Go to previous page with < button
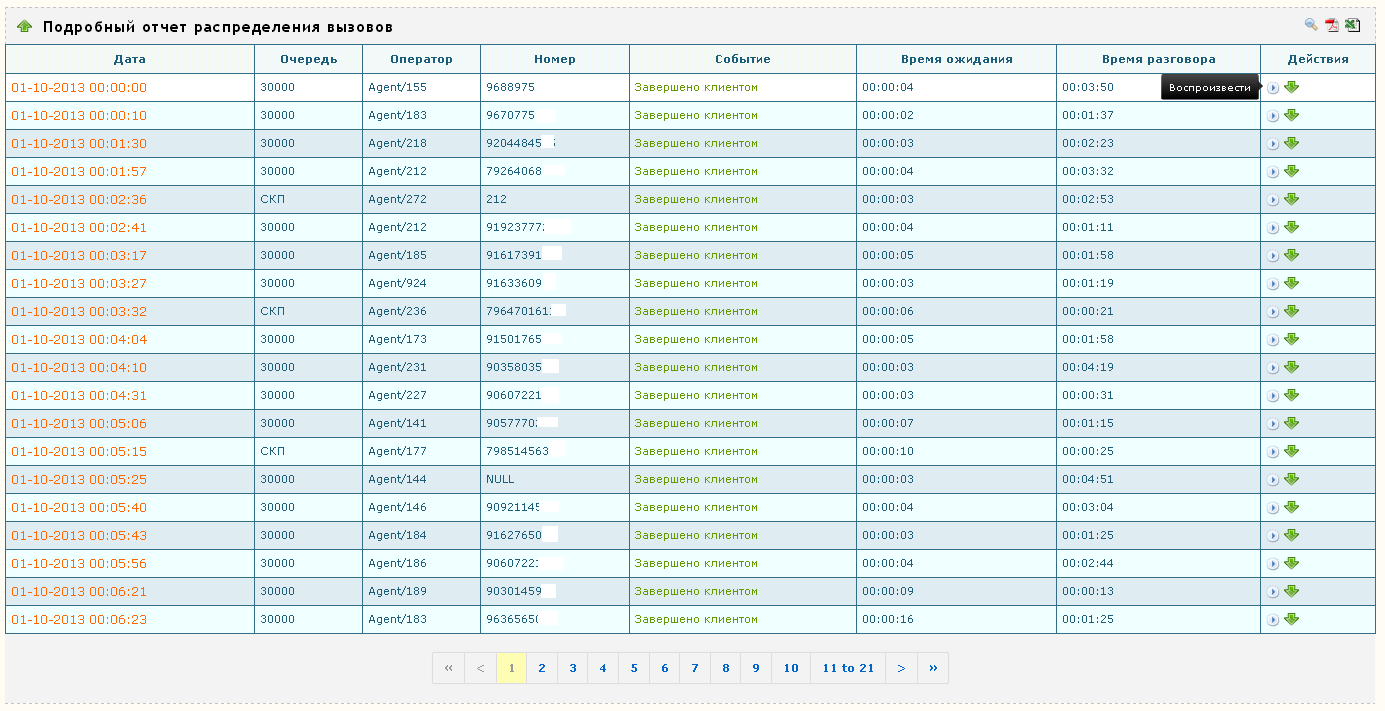Screen dimensions: 1385x711 [480, 668]
